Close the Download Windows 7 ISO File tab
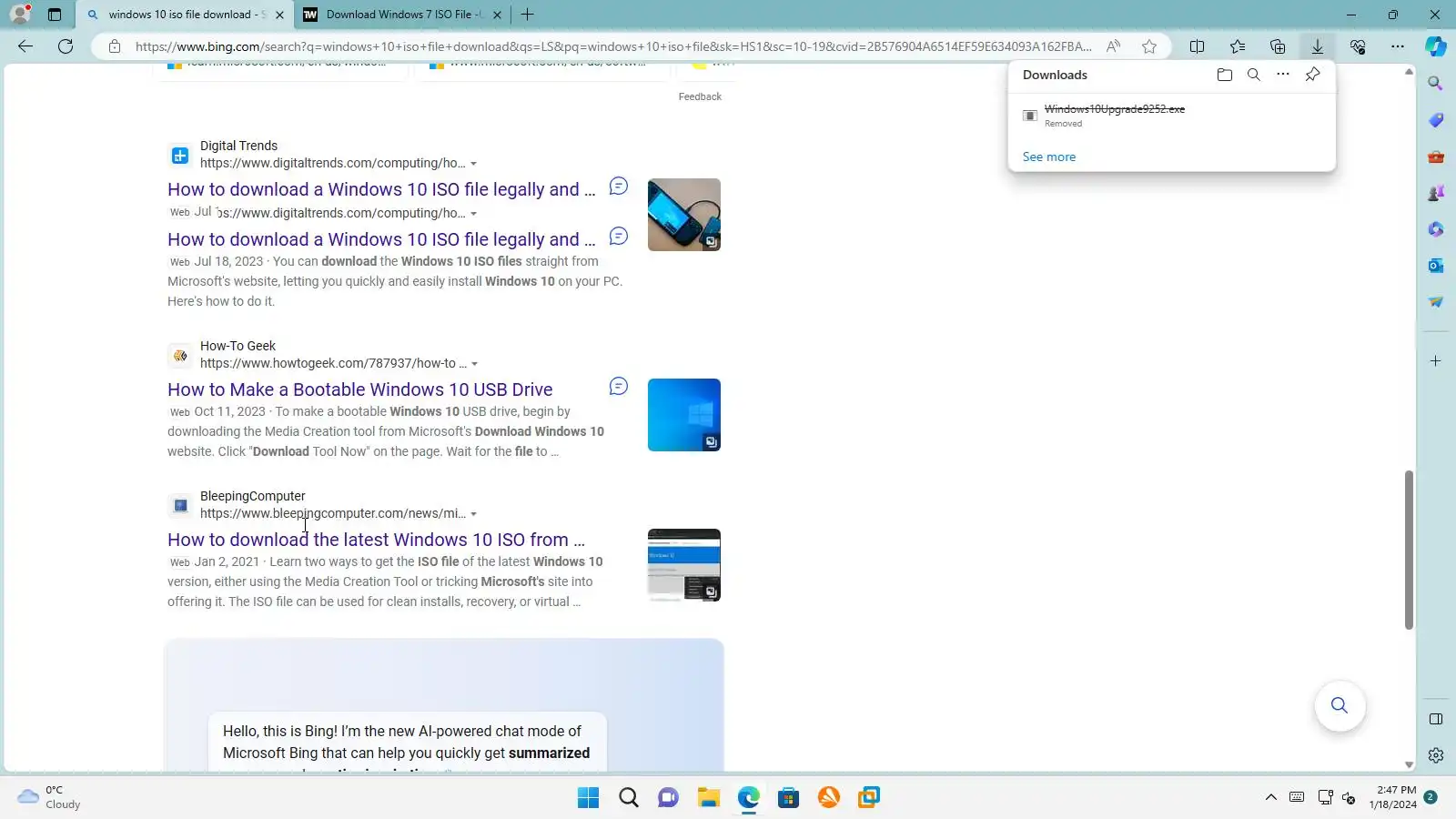 (497, 15)
